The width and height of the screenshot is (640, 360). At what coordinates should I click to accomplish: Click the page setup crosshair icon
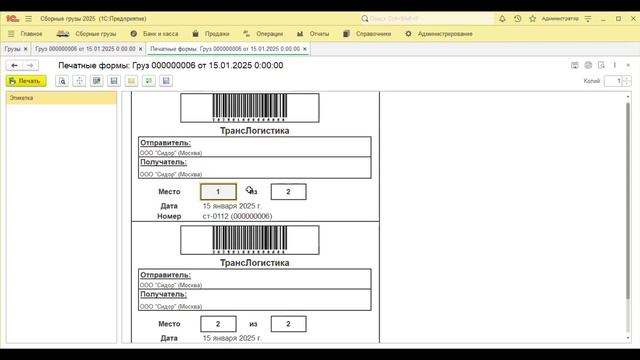[79, 81]
